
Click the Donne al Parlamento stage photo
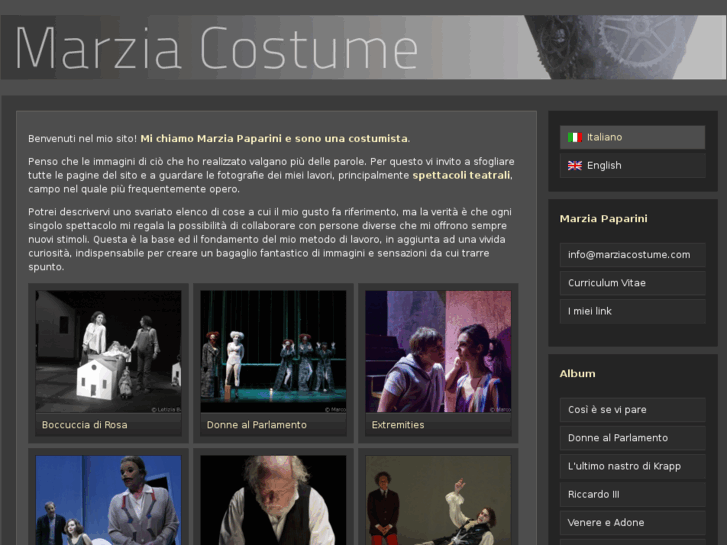274,352
